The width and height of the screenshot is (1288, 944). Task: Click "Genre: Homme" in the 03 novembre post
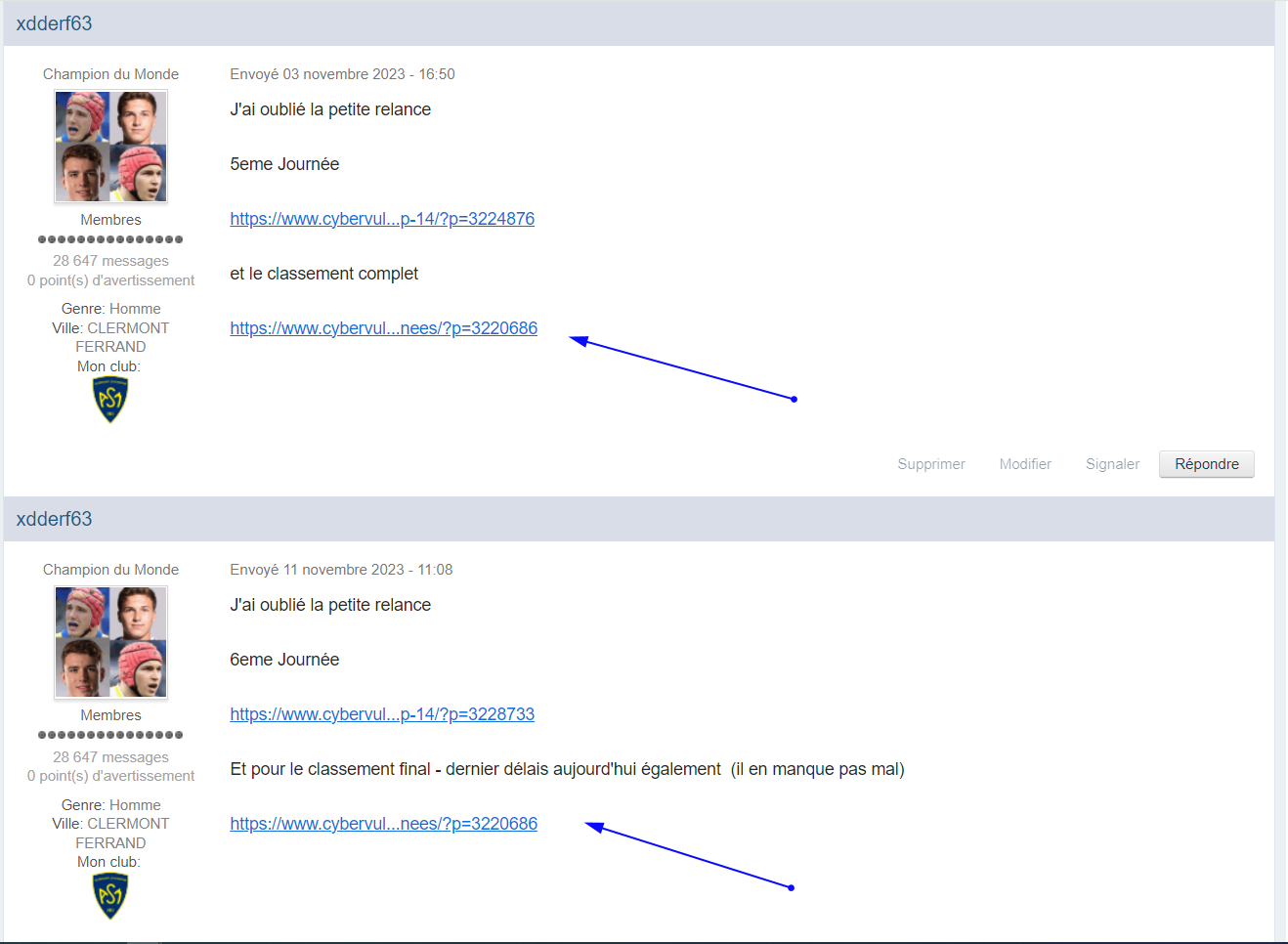tap(110, 309)
